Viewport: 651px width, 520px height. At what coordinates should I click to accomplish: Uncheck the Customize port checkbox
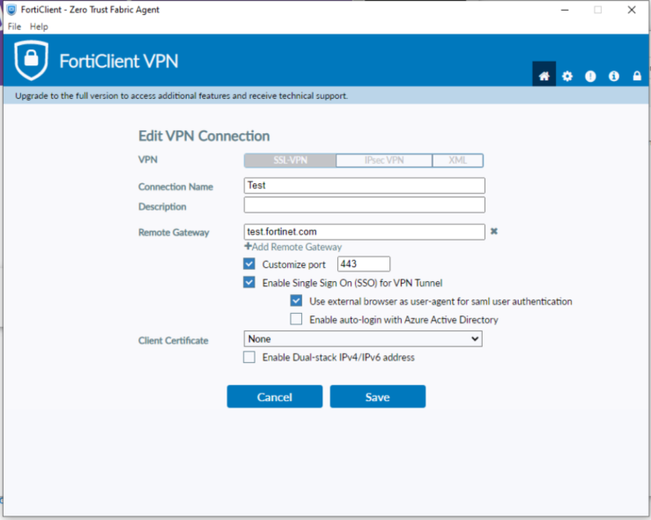pos(249,265)
